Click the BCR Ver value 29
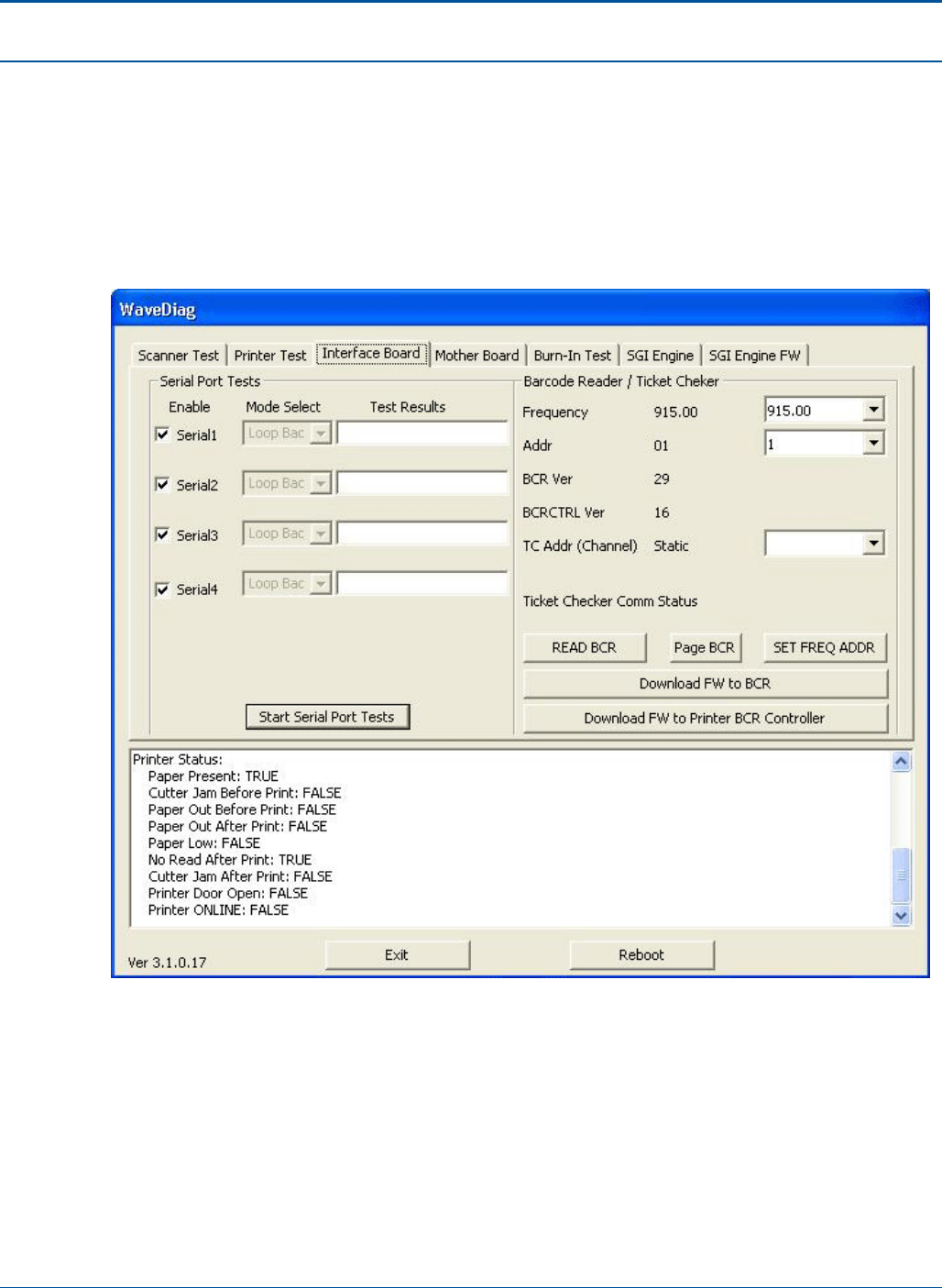The height and width of the screenshot is (1288, 942). coord(662,479)
